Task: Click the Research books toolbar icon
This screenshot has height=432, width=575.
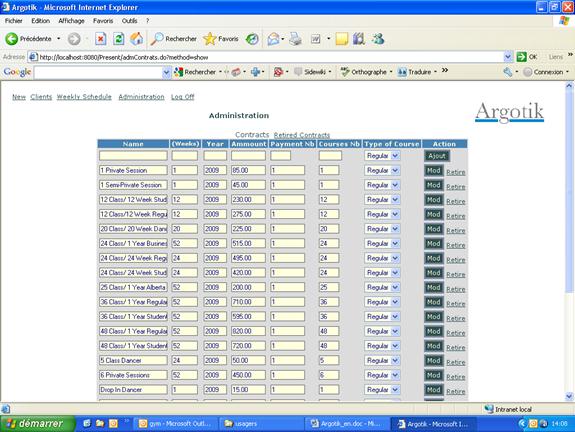Action: 359,39
